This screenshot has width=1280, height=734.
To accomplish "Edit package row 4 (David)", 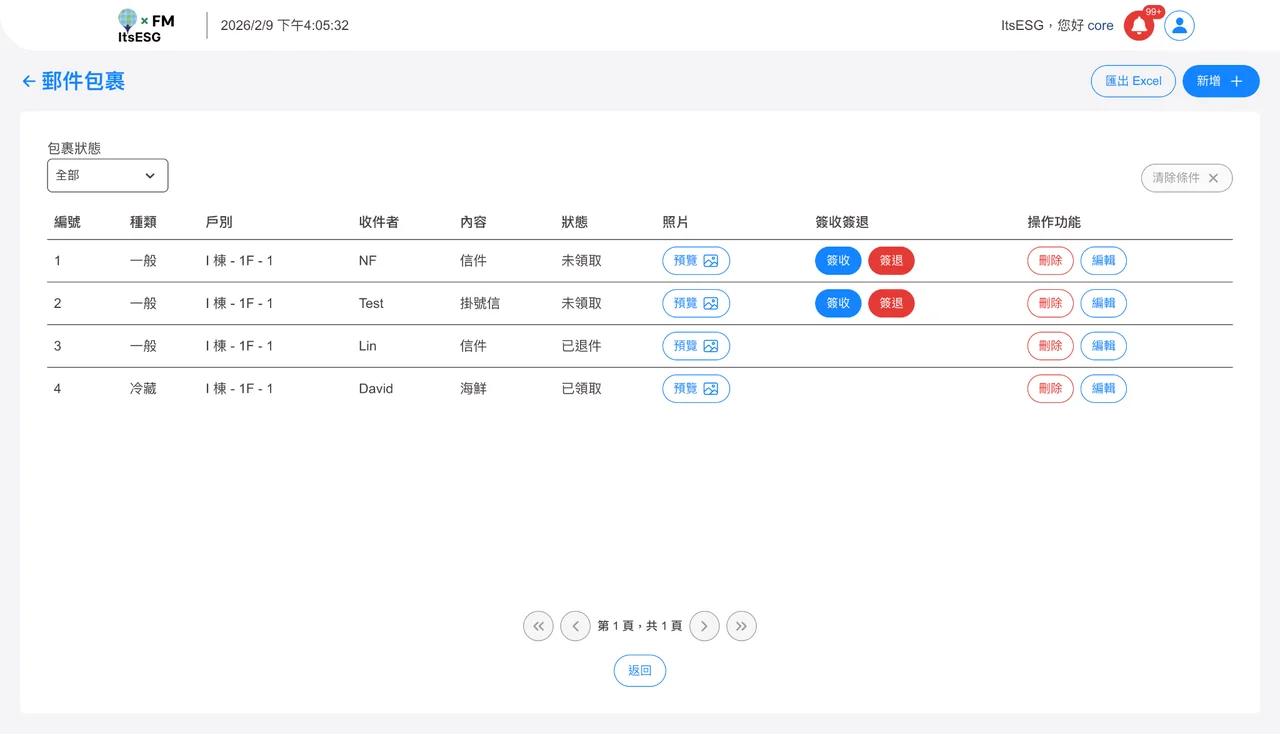I will pyautogui.click(x=1104, y=388).
